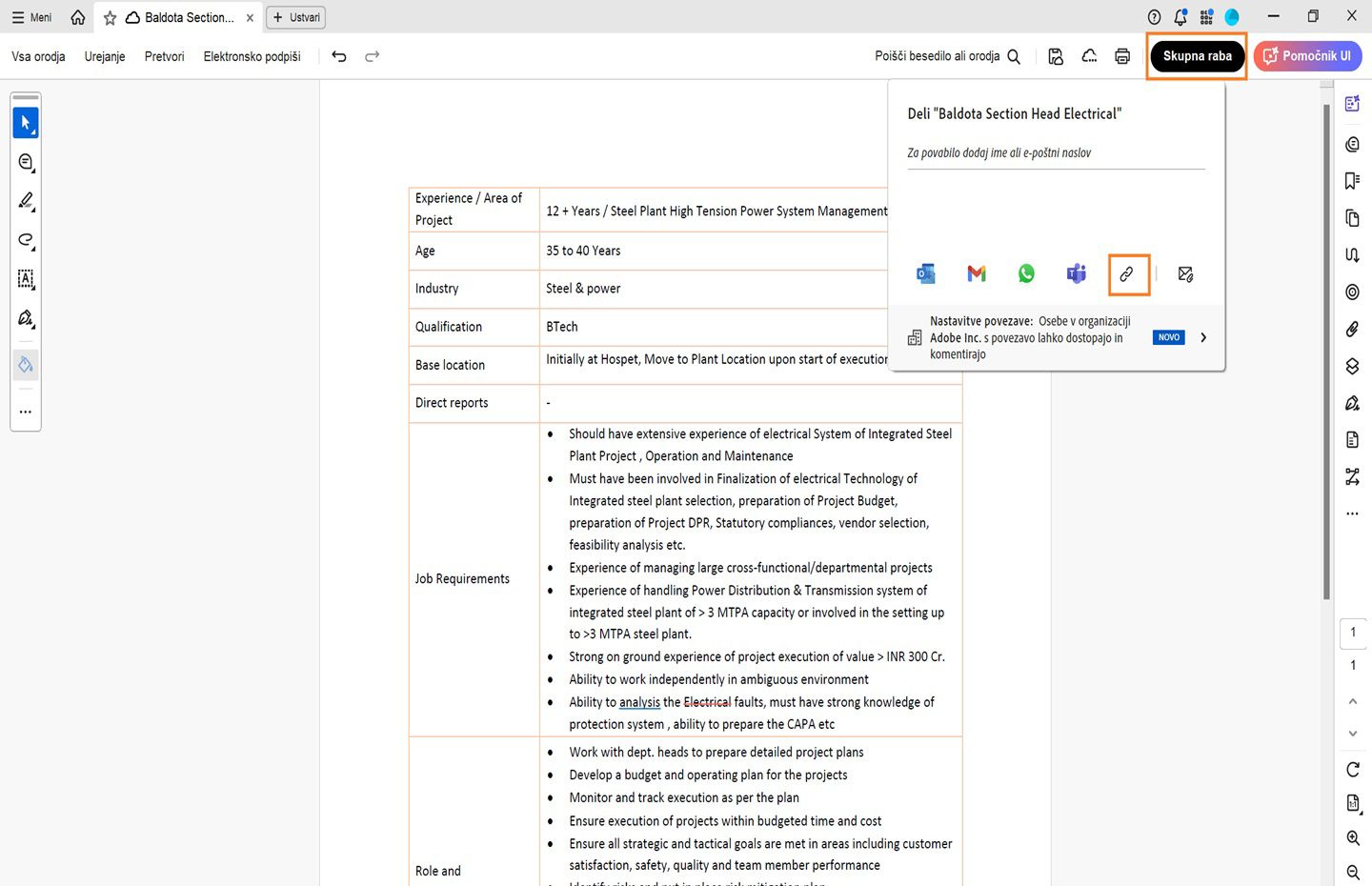The height and width of the screenshot is (886, 1372).
Task: Click the invite name or email field
Action: pos(1056,152)
